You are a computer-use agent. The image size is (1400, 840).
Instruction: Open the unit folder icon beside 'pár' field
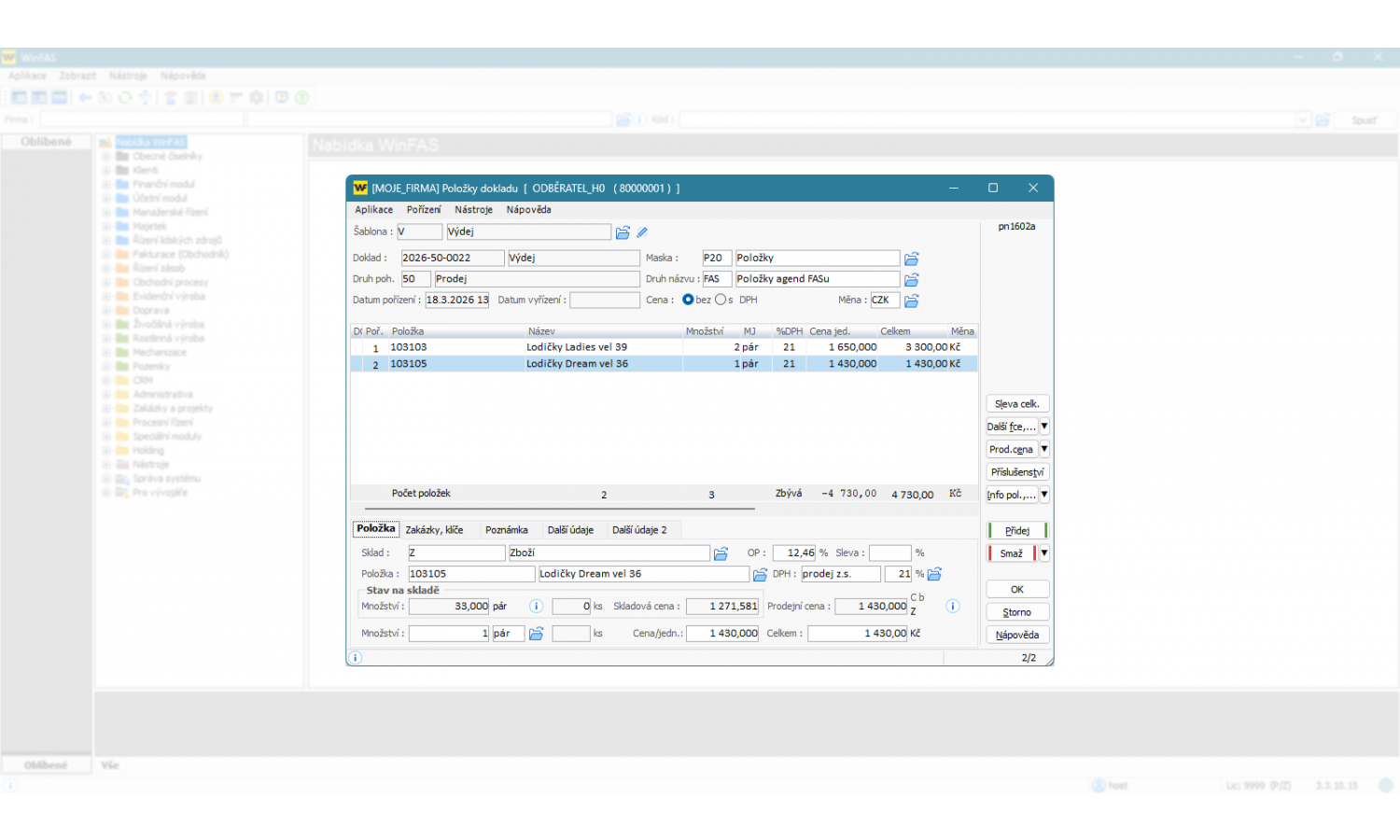pos(536,634)
